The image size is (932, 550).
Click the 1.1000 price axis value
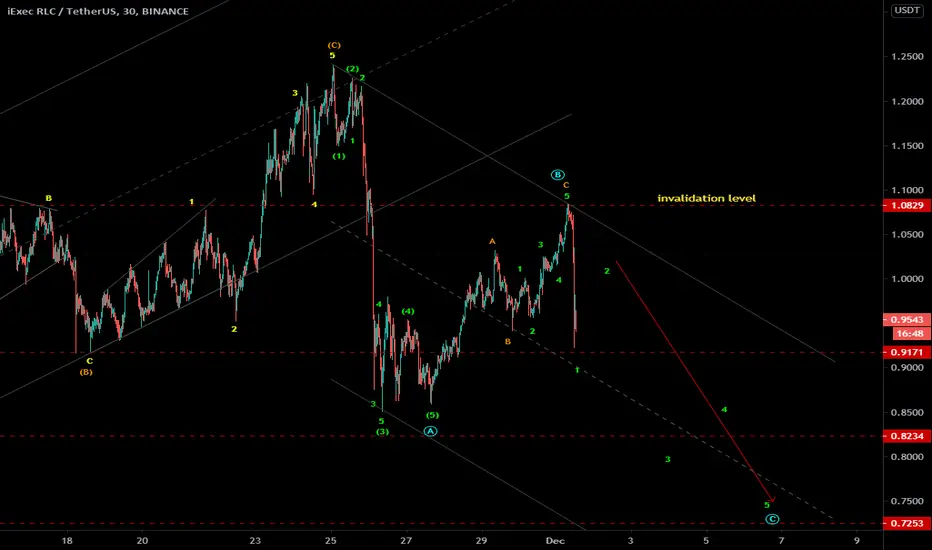[907, 190]
